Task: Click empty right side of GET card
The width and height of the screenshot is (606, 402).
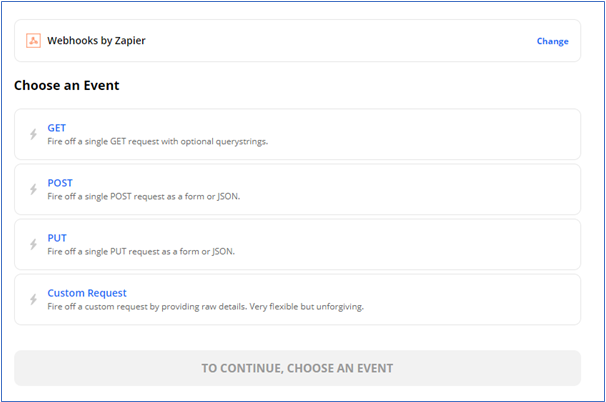Action: click(470, 135)
